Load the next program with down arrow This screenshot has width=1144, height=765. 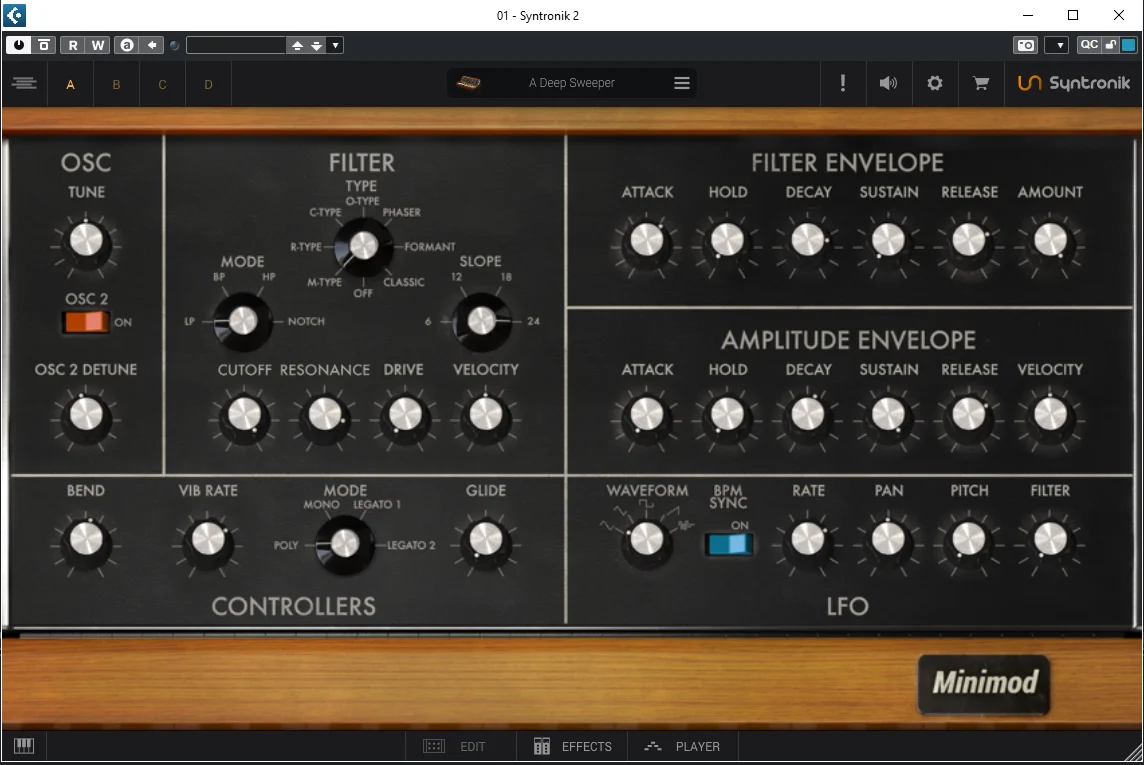click(317, 45)
